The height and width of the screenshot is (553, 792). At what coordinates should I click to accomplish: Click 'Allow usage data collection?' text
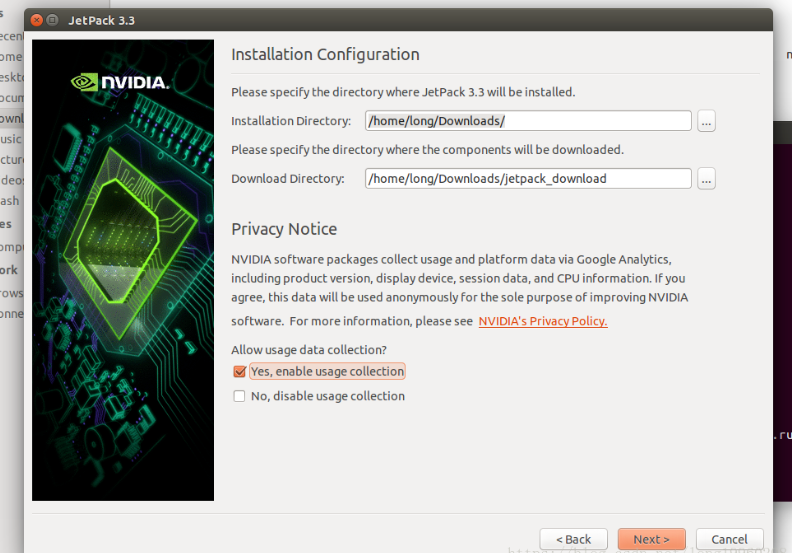click(309, 350)
